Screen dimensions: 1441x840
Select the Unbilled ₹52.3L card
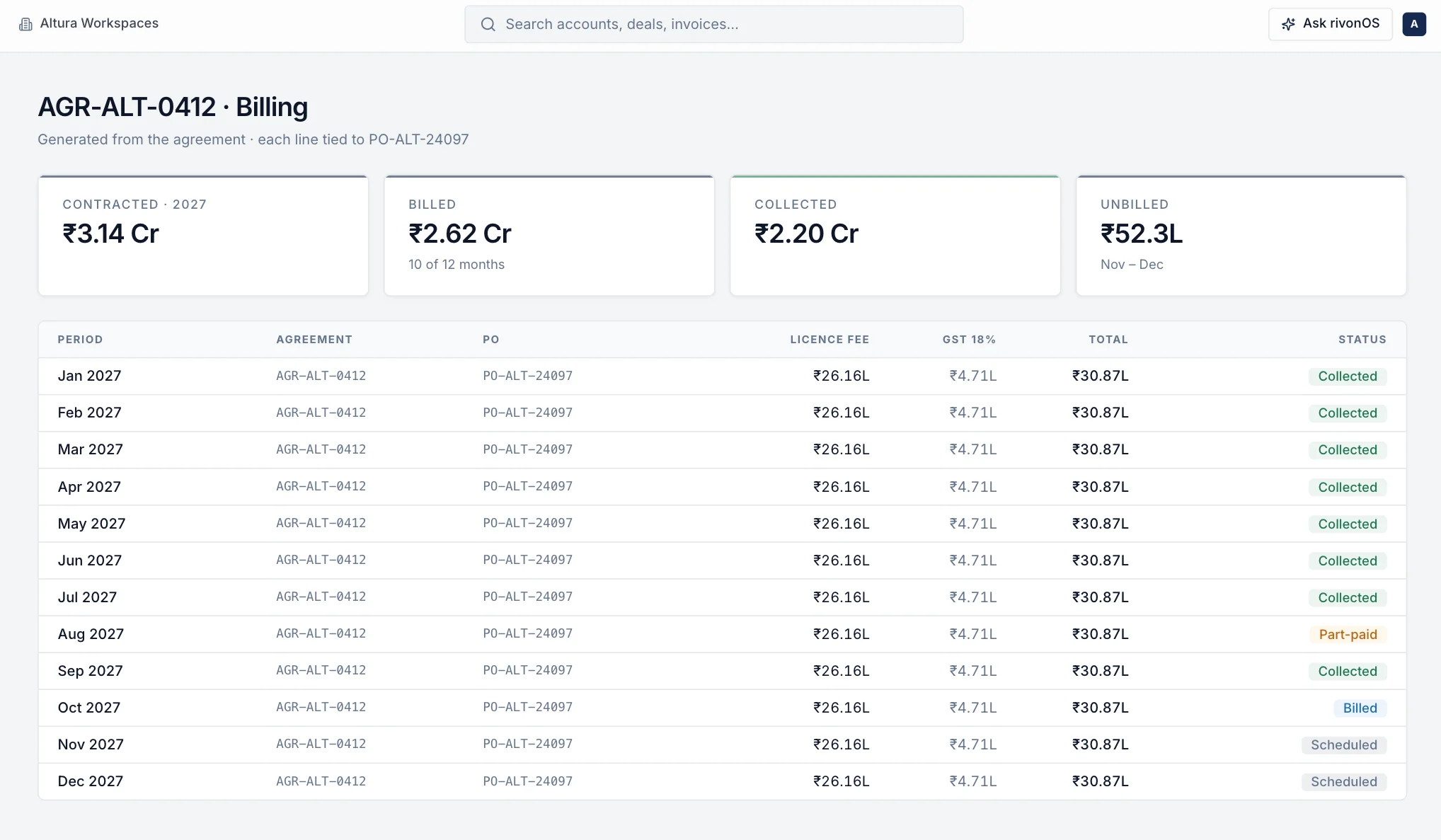pyautogui.click(x=1241, y=236)
